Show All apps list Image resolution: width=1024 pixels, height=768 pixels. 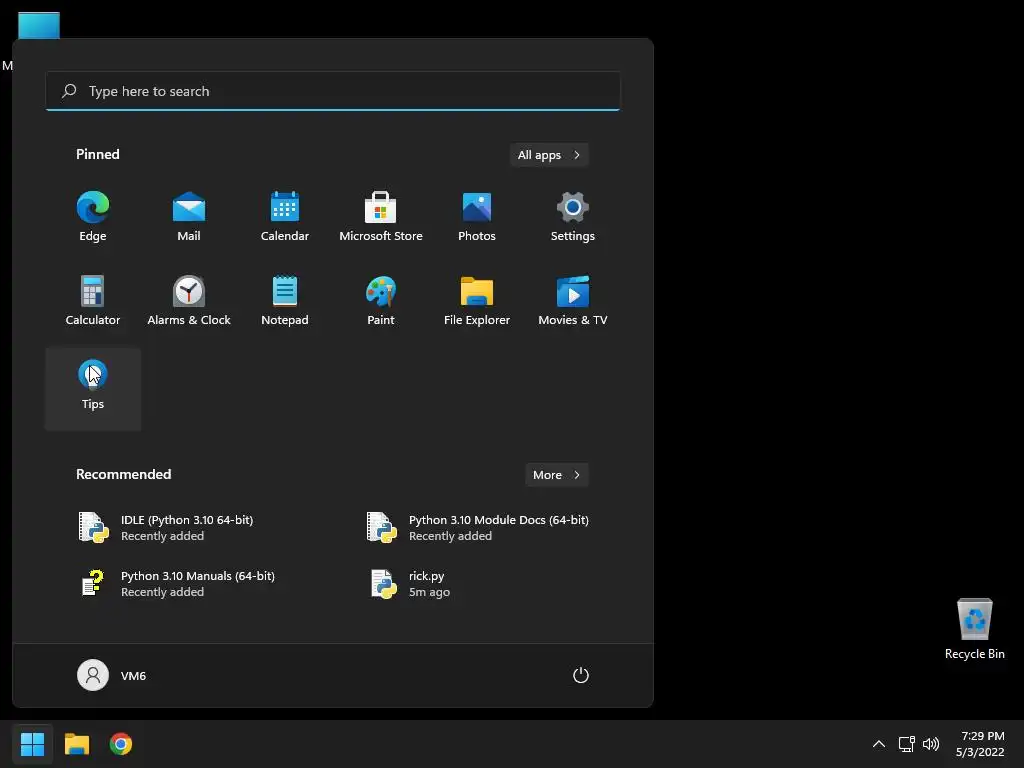click(549, 155)
